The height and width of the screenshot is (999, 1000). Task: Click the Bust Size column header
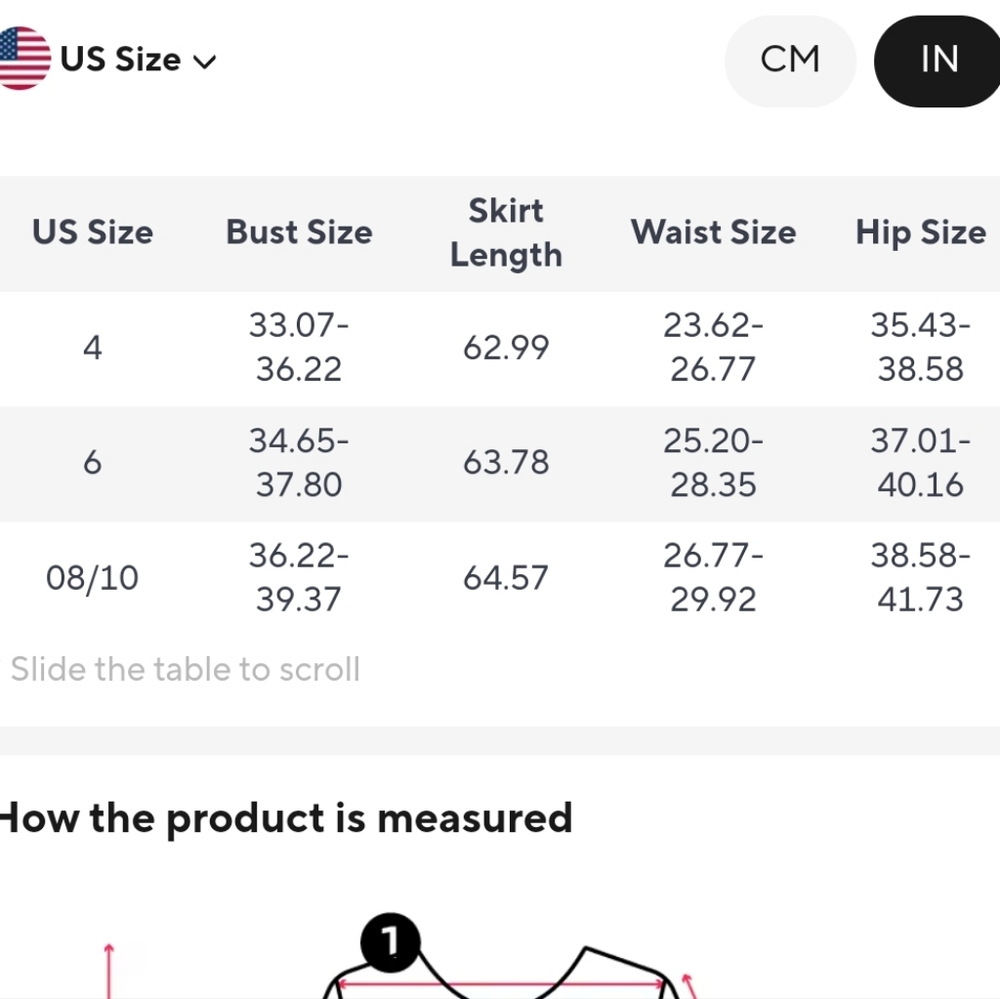pos(299,232)
